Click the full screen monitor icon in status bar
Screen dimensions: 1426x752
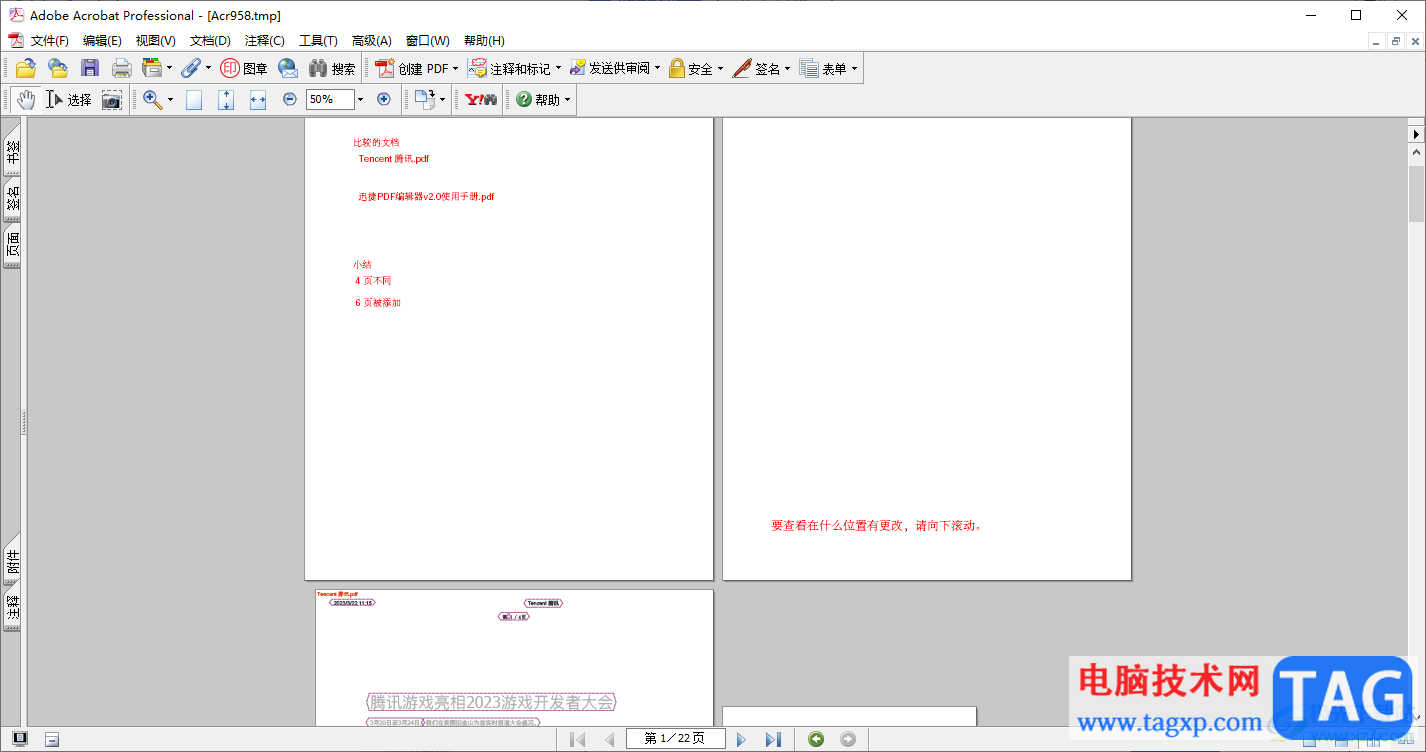coord(20,739)
